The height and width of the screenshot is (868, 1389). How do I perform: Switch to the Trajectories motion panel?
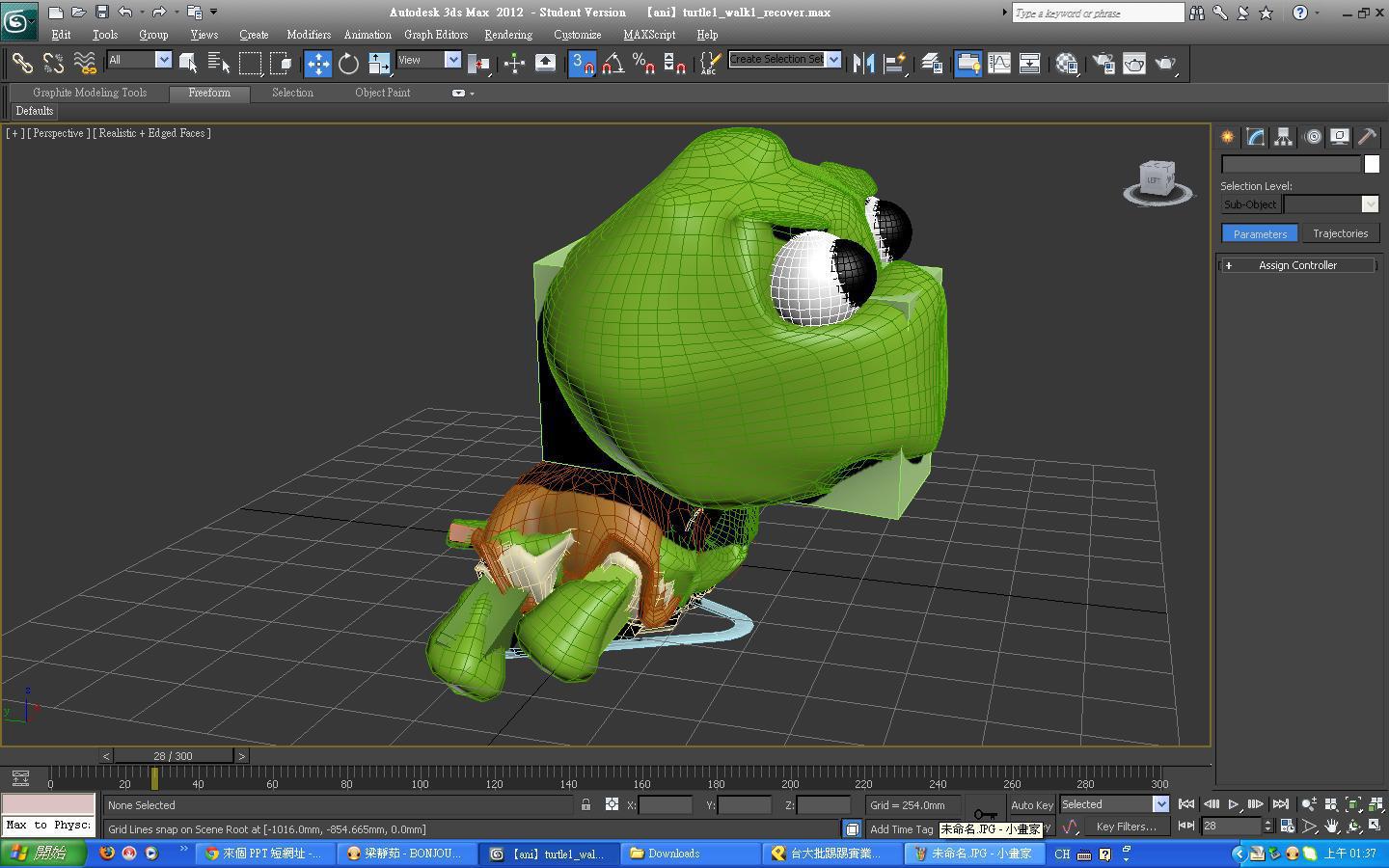pos(1340,234)
